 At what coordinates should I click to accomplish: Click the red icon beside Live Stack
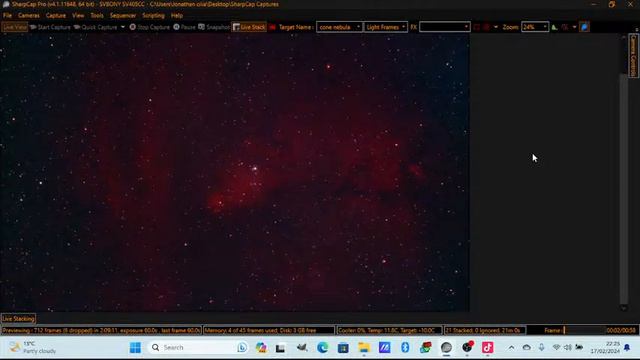coord(272,27)
